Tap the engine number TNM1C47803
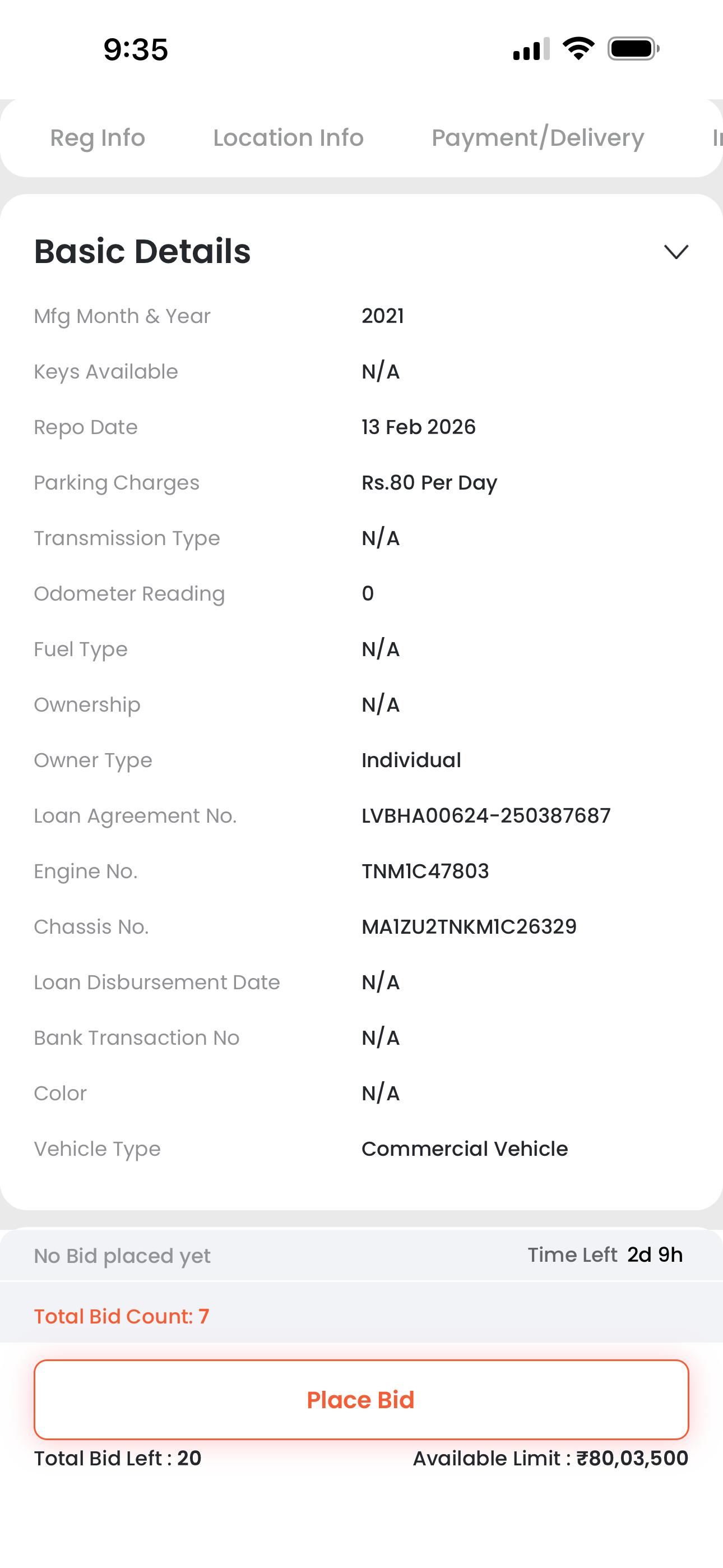The height and width of the screenshot is (1568, 723). click(425, 871)
